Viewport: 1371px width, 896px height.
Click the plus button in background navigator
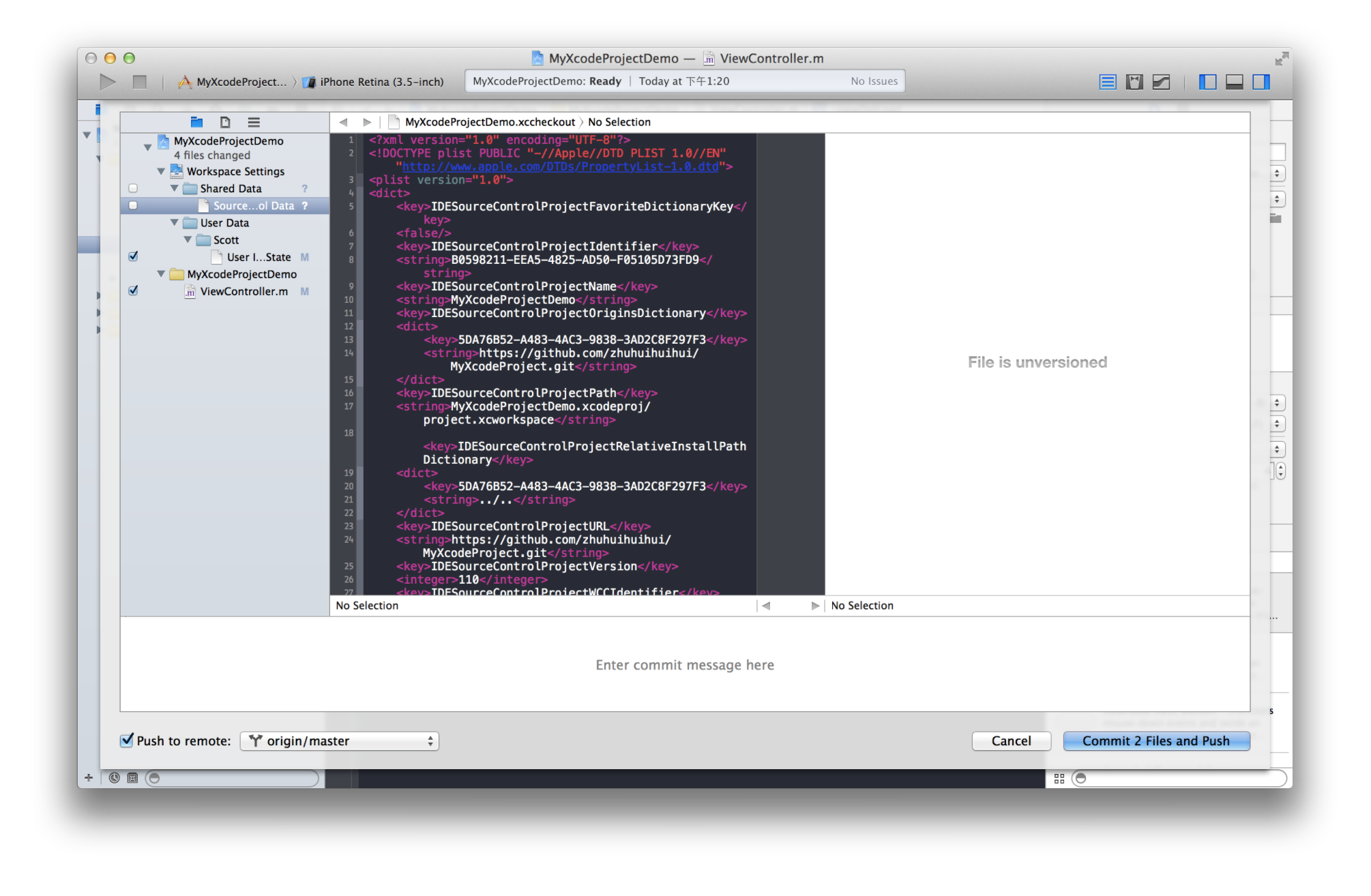tap(89, 778)
